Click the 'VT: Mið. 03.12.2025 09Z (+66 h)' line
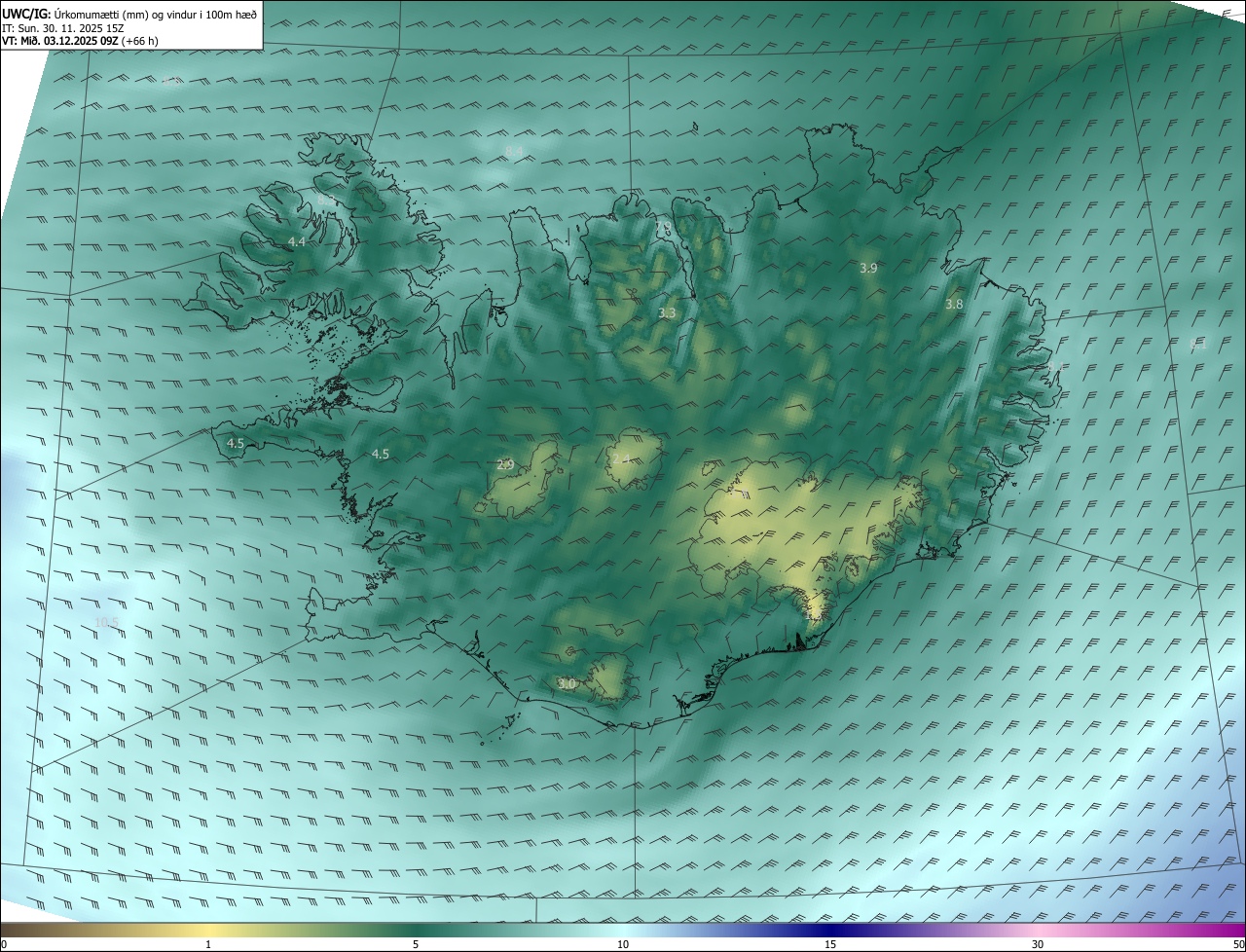This screenshot has height=952, width=1246. [80, 41]
